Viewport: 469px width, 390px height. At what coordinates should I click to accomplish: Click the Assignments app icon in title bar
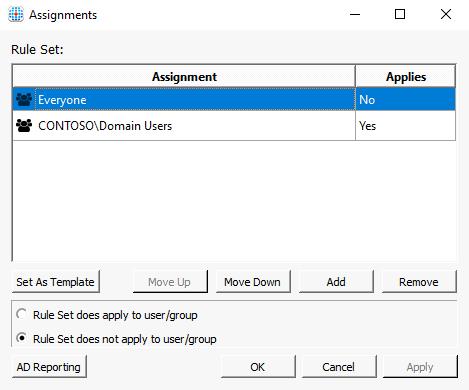pos(16,15)
